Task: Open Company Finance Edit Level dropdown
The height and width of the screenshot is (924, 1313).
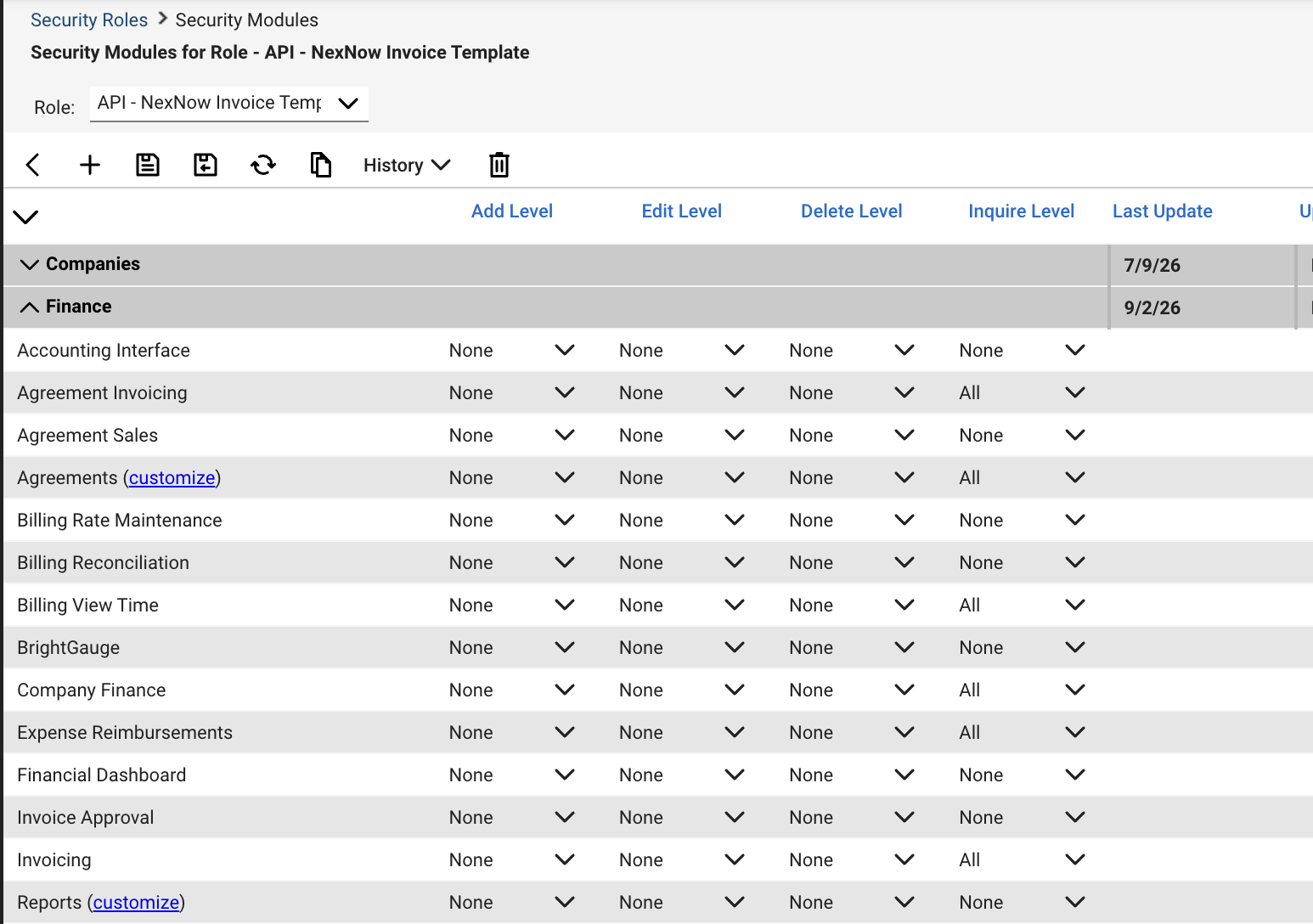Action: click(x=682, y=690)
